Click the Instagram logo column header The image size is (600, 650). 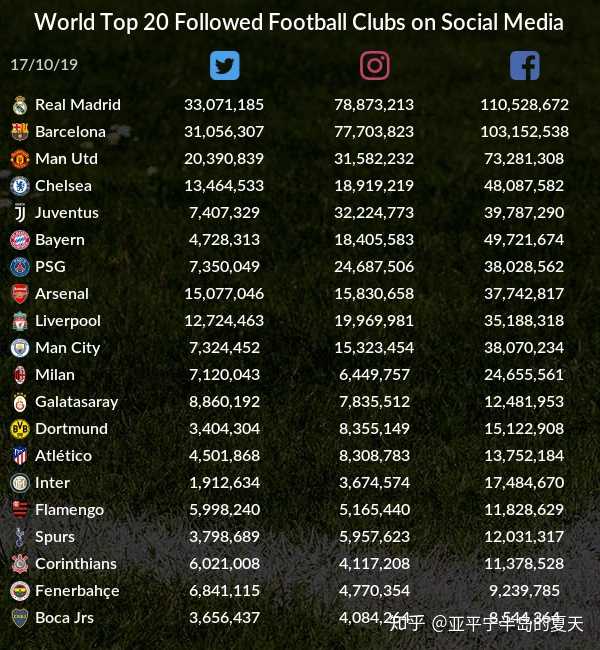click(x=375, y=66)
